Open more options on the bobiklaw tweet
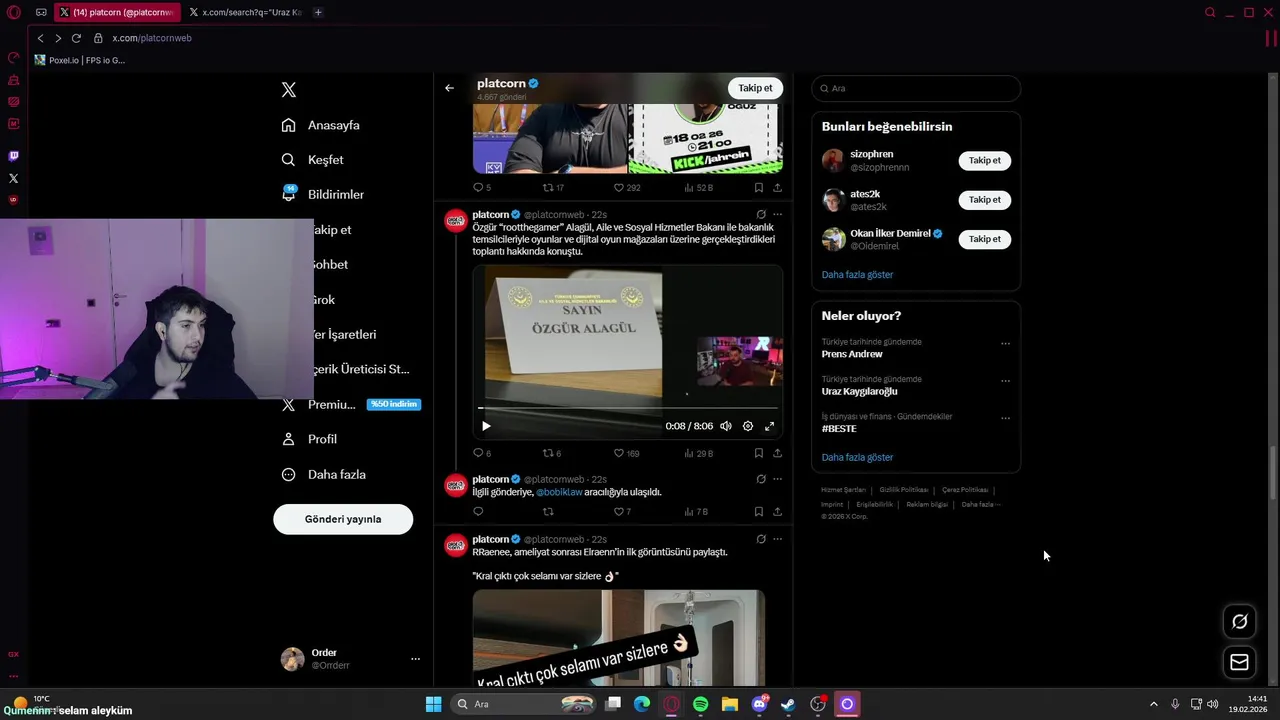The image size is (1280, 720). pos(777,479)
